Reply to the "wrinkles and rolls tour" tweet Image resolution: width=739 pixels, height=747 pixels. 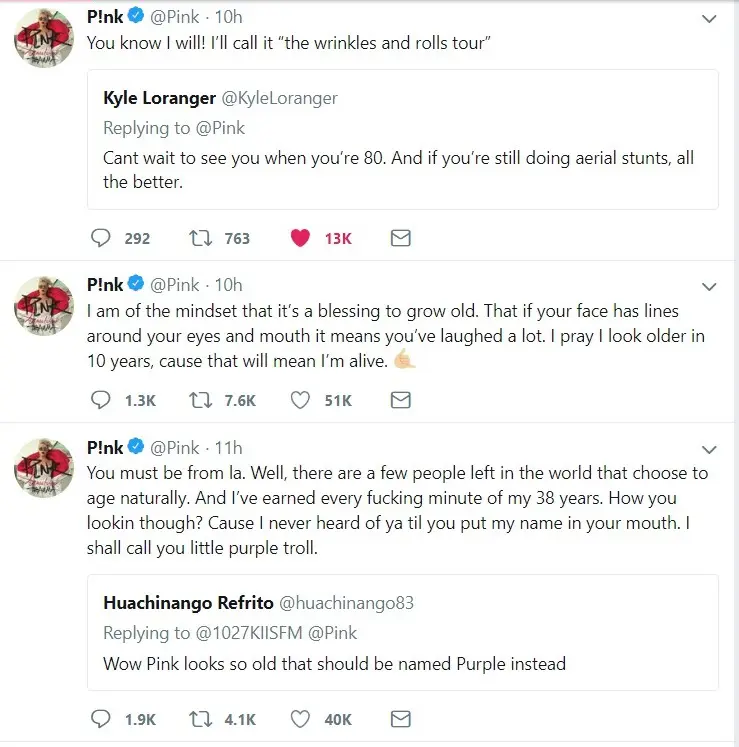point(101,238)
